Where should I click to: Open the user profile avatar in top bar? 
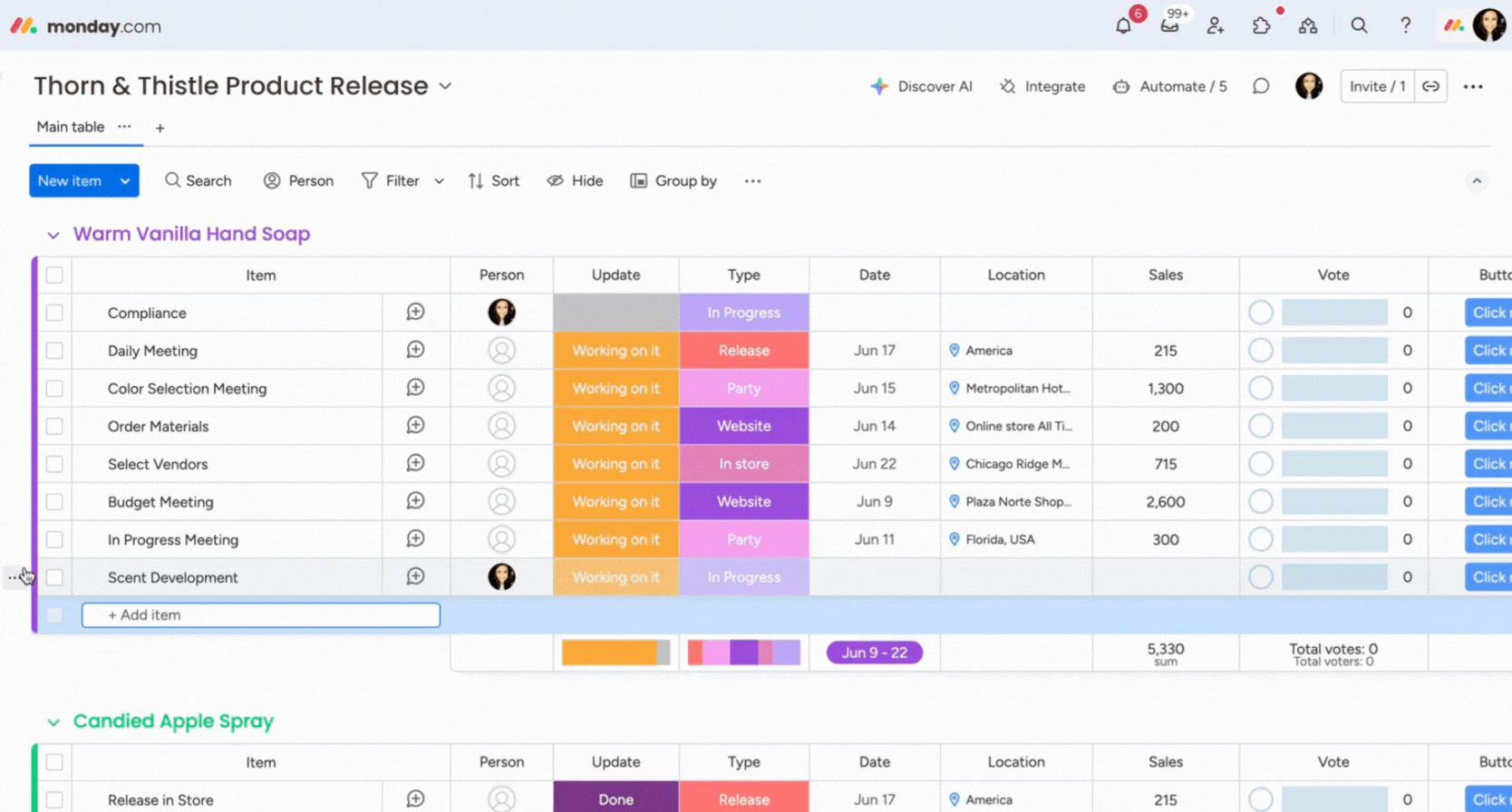pyautogui.click(x=1489, y=25)
